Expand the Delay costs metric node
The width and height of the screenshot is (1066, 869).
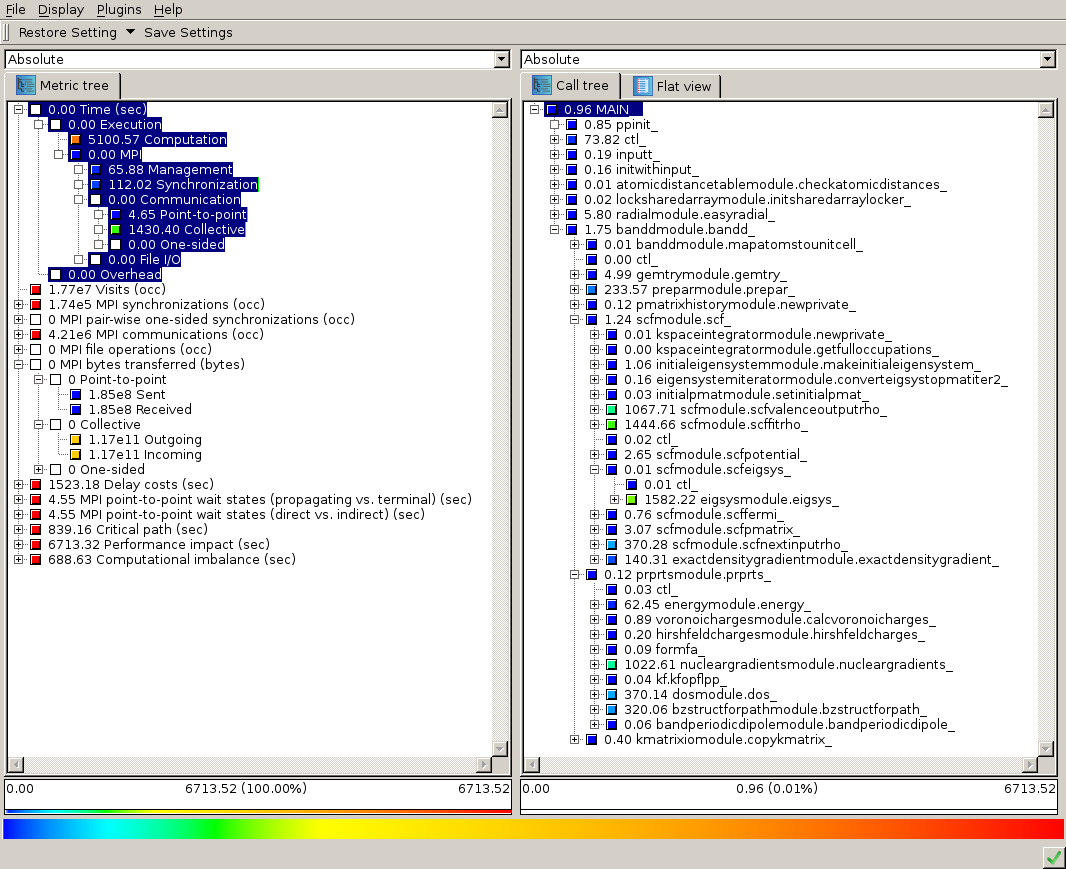[x=19, y=485]
